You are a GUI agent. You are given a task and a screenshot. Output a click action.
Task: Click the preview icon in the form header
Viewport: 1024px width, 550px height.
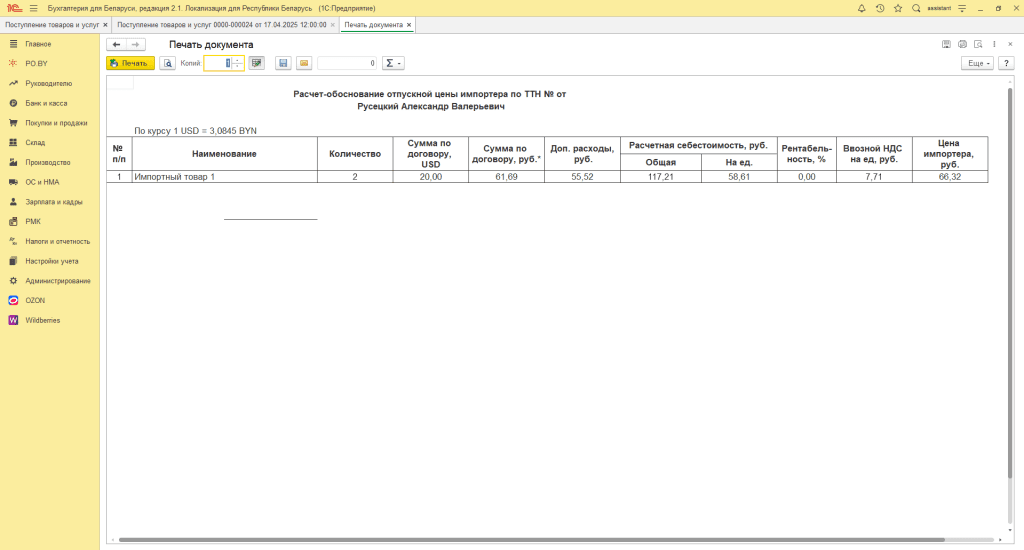click(x=978, y=44)
